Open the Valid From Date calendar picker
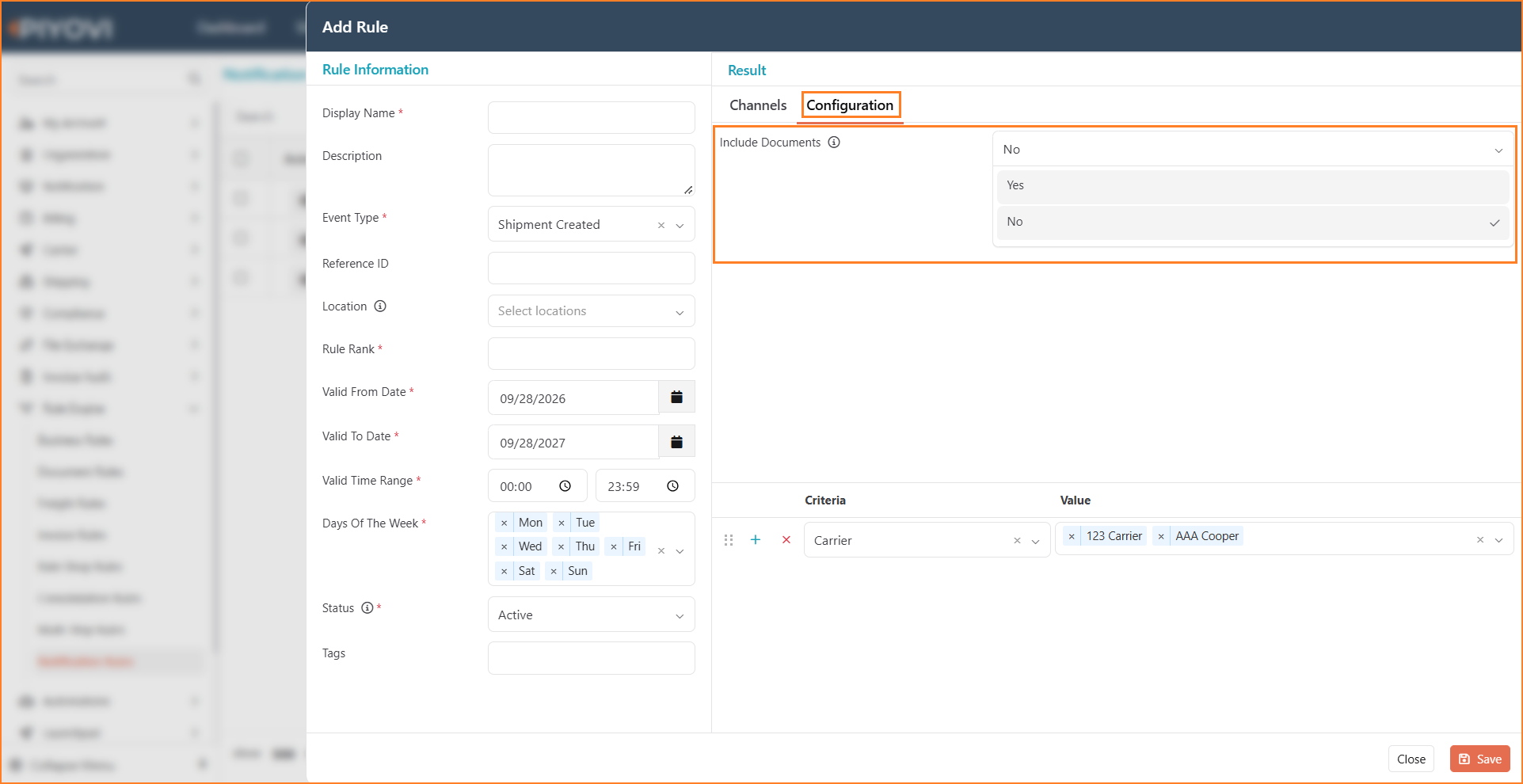Screen dimensions: 1523x784 pyautogui.click(x=676, y=398)
